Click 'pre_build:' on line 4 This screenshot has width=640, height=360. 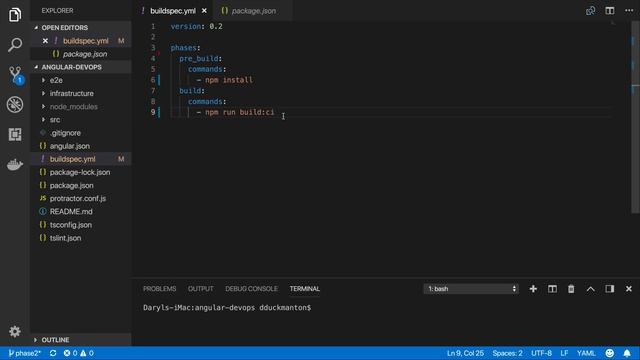click(200, 59)
